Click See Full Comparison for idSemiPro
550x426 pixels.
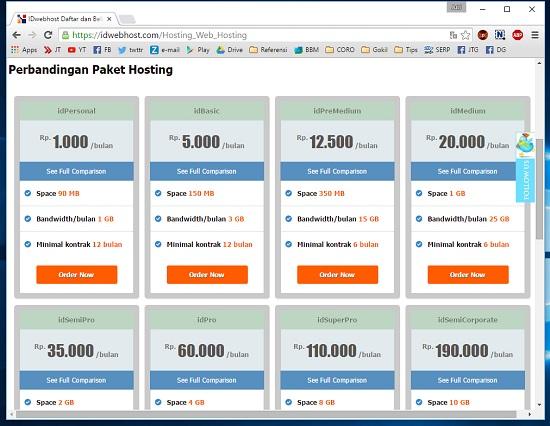[x=76, y=380]
